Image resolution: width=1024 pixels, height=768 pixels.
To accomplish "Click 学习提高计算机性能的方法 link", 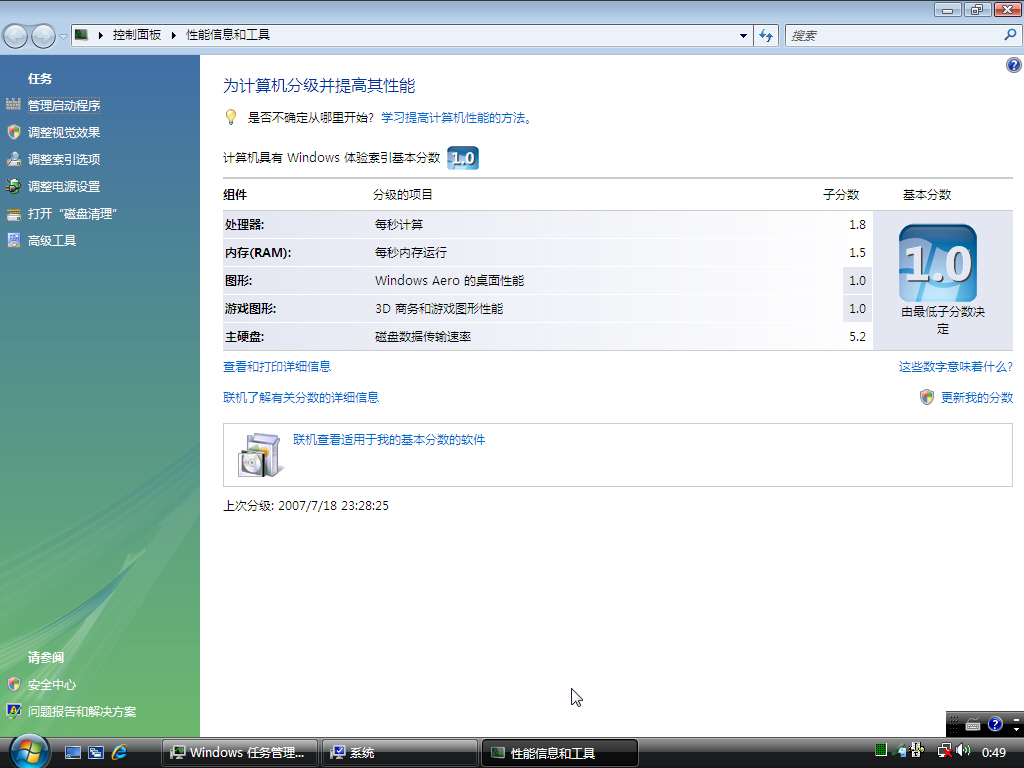I will click(456, 118).
